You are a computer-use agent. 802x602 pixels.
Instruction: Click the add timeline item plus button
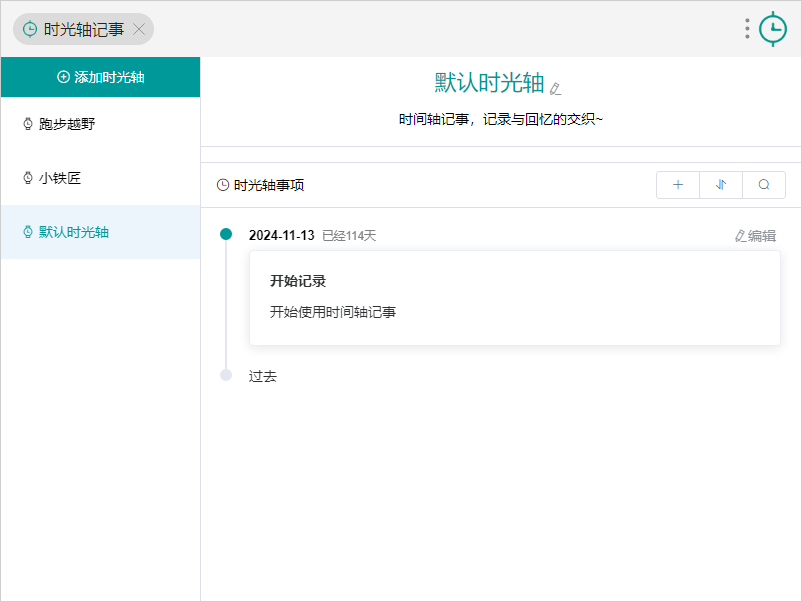point(678,185)
